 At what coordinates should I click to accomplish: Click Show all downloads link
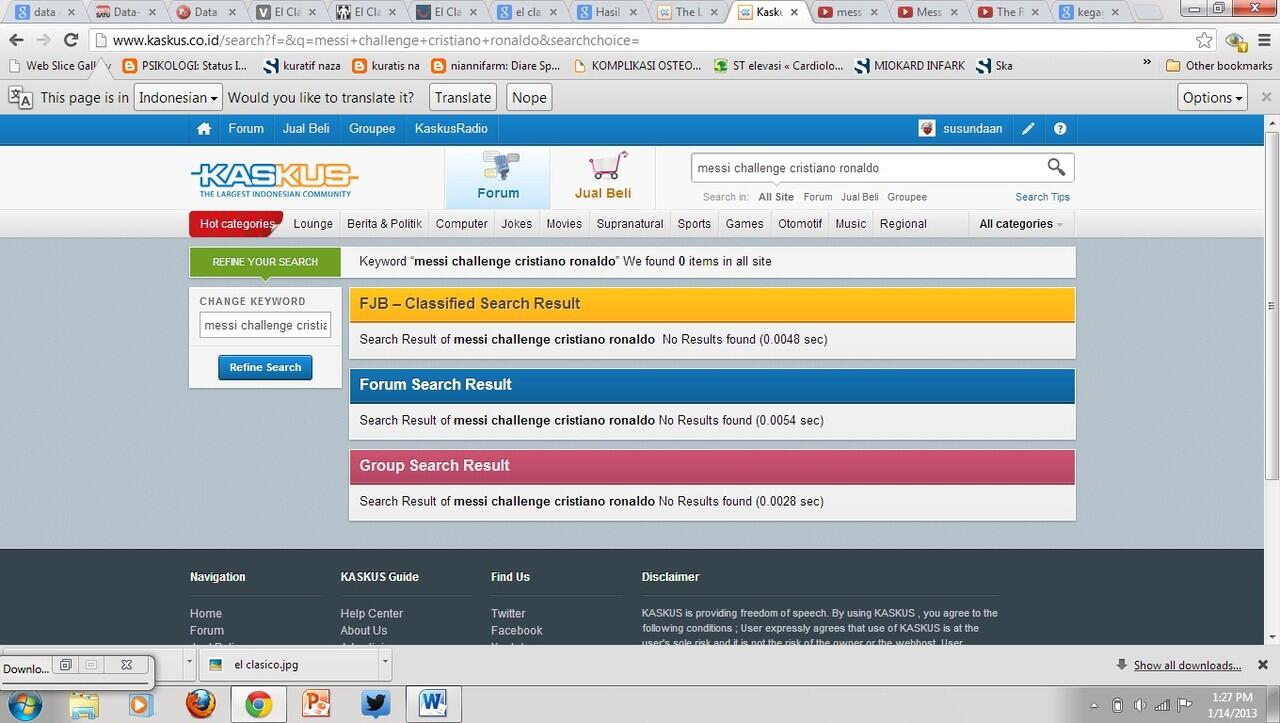tap(1187, 665)
